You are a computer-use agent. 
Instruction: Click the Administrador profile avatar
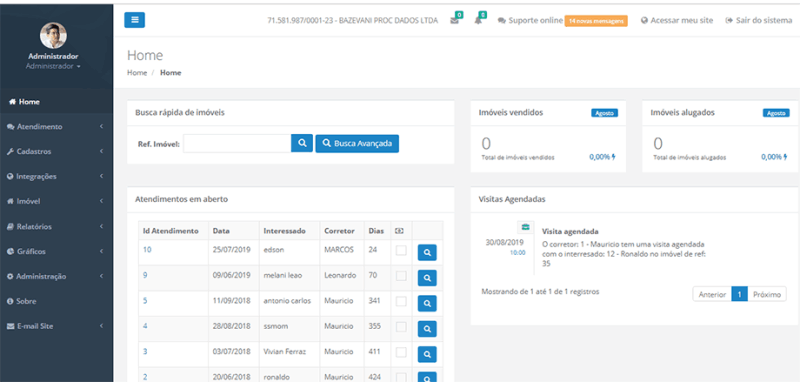tap(53, 36)
